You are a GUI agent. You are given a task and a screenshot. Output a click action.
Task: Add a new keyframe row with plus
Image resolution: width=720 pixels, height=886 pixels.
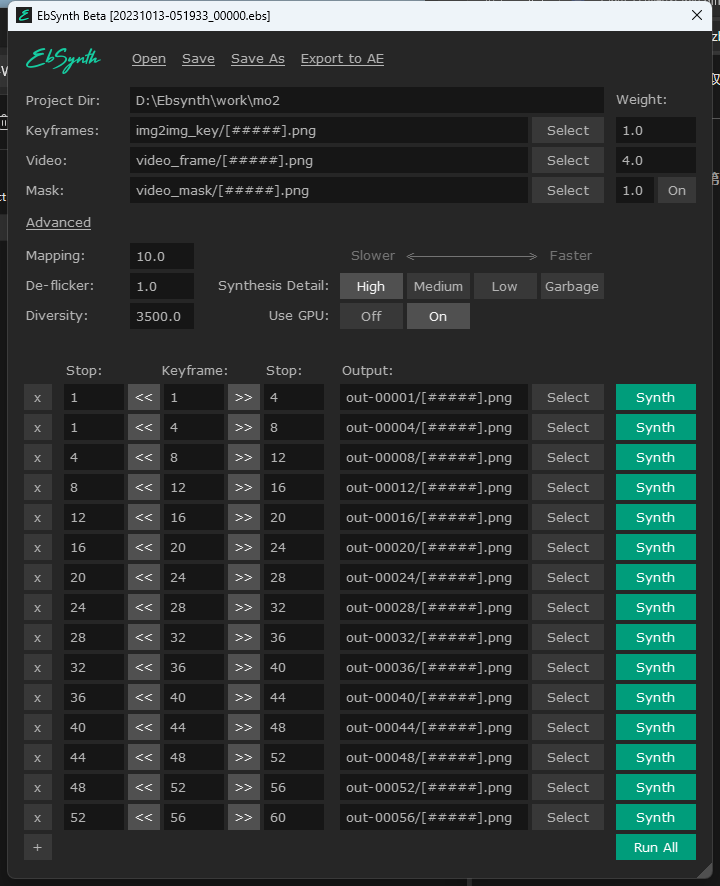coord(38,847)
